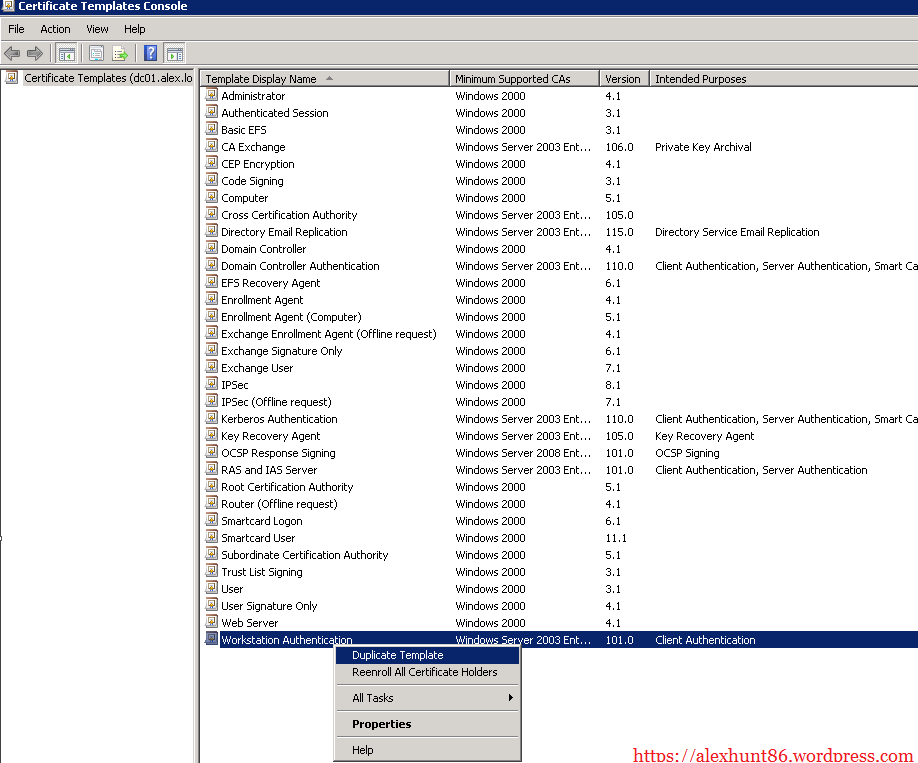Viewport: 918px width, 763px height.
Task: Toggle Show/Hide Action Pane toolbar icon
Action: (175, 53)
